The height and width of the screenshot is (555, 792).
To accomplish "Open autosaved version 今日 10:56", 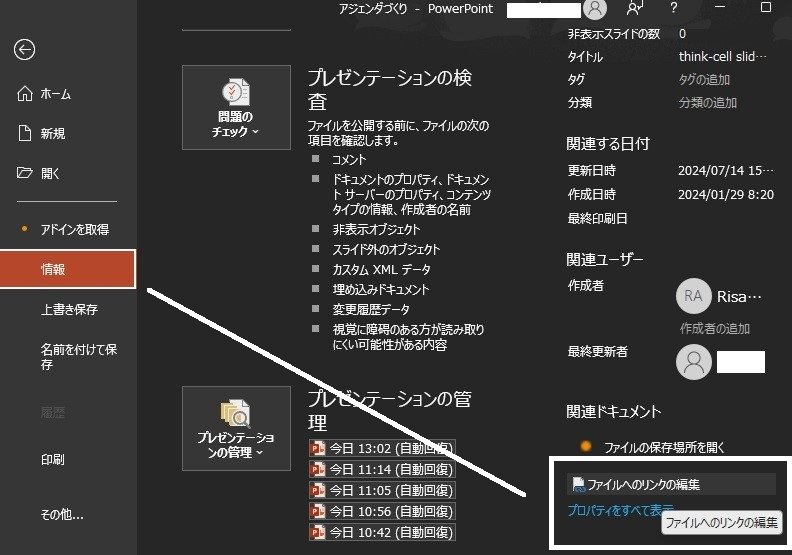I will click(382, 512).
